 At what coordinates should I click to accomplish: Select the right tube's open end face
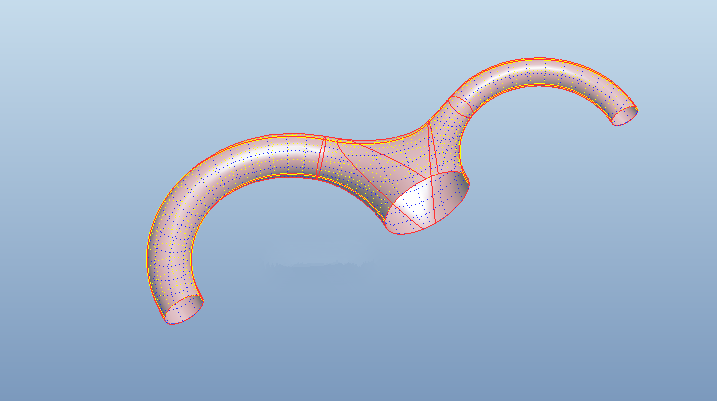pos(625,116)
